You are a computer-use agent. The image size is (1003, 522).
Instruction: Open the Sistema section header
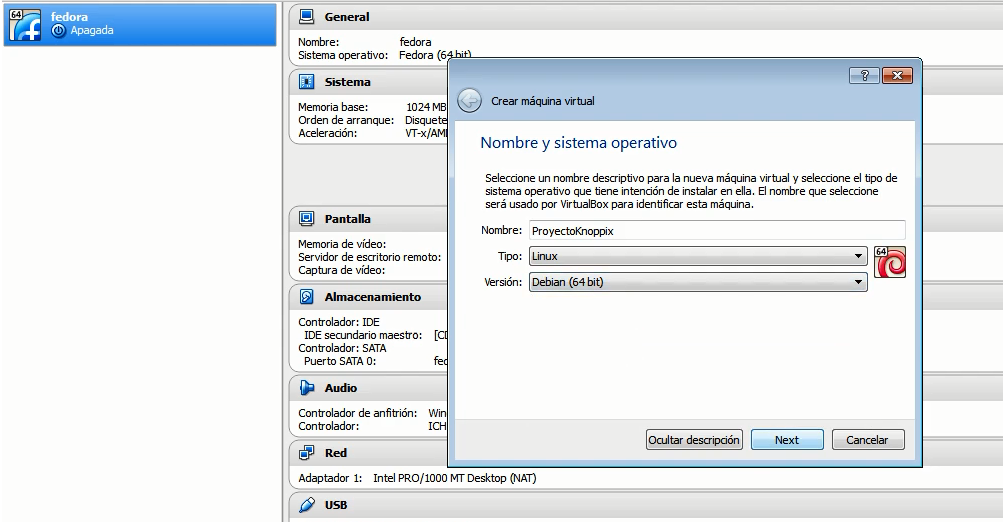(x=347, y=82)
